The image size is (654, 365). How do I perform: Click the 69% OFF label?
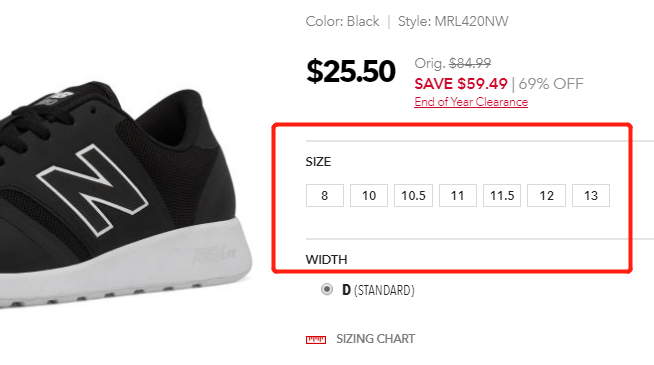pos(551,84)
